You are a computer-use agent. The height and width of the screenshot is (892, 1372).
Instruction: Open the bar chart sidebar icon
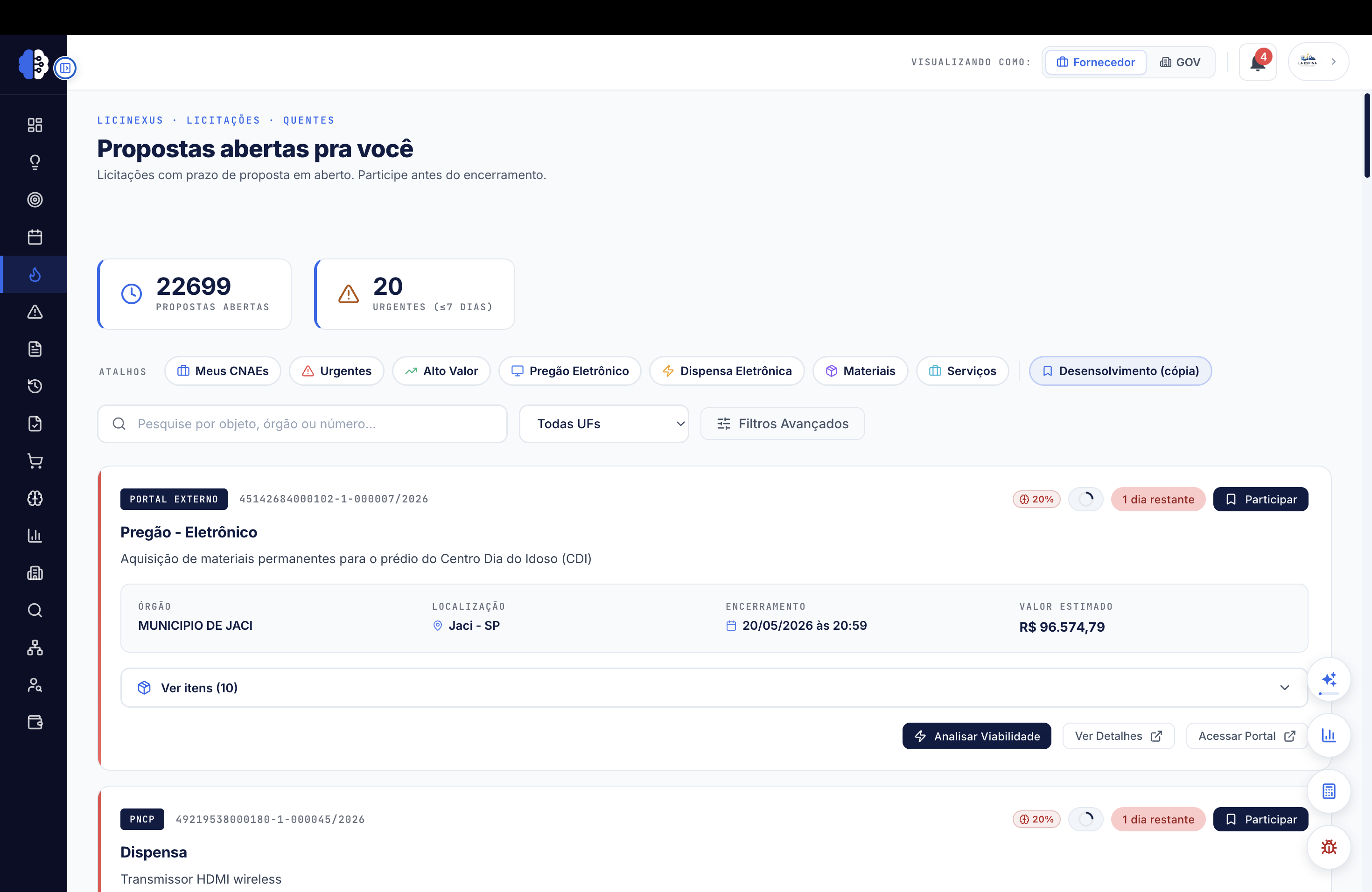[x=35, y=535]
